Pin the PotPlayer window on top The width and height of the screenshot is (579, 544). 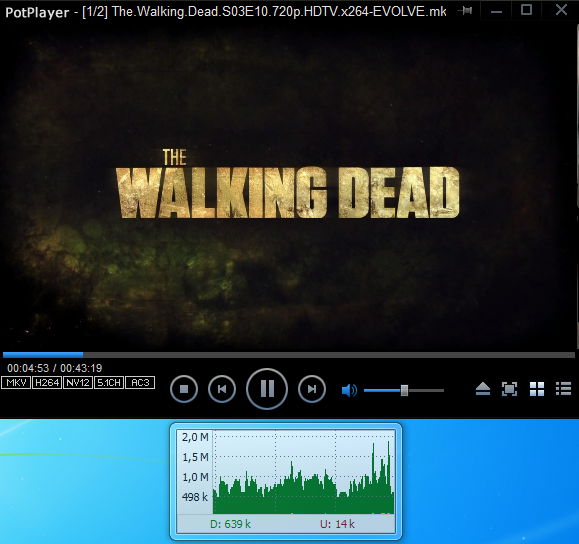click(x=465, y=11)
